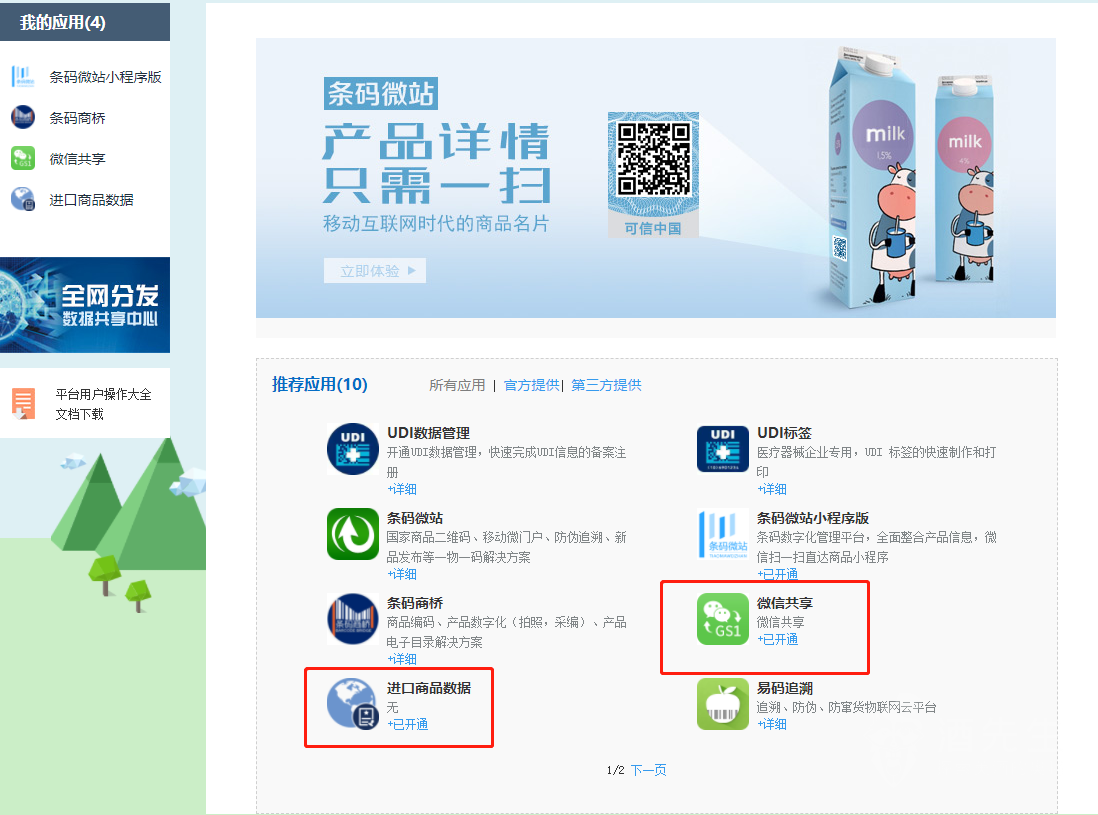The image size is (1098, 815).
Task: Select the 第三方提供 filter tab
Action: 606,385
